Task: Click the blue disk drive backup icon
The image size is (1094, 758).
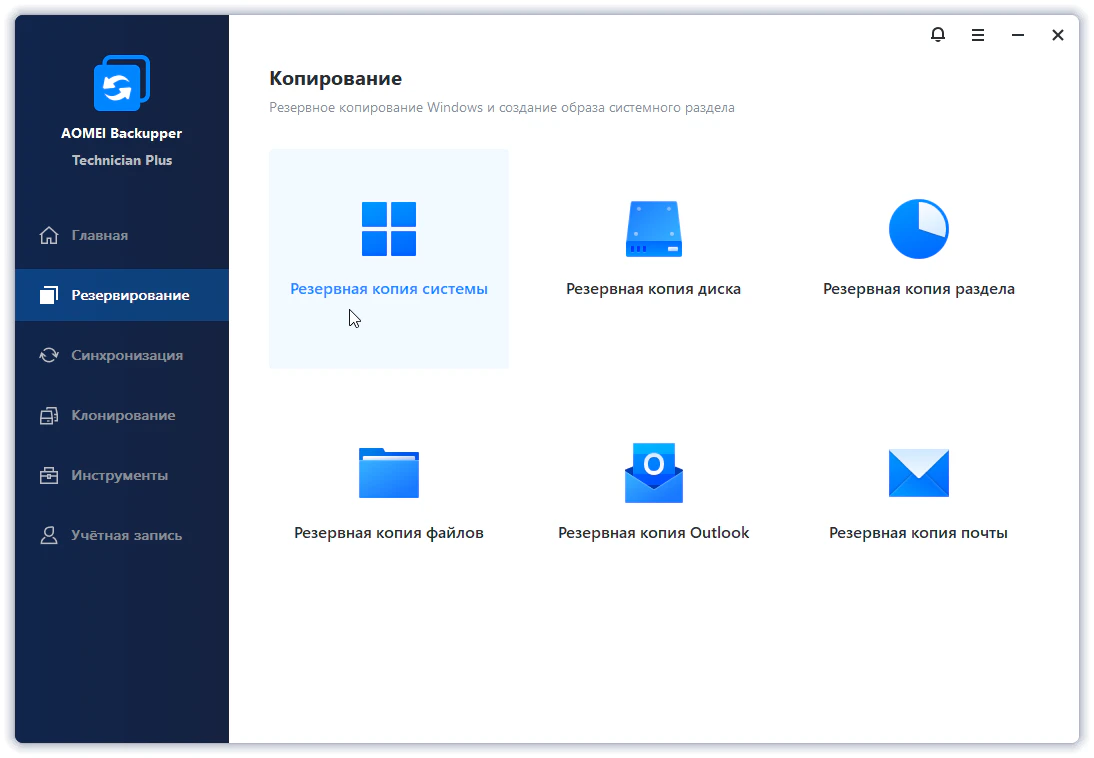Action: tap(653, 229)
